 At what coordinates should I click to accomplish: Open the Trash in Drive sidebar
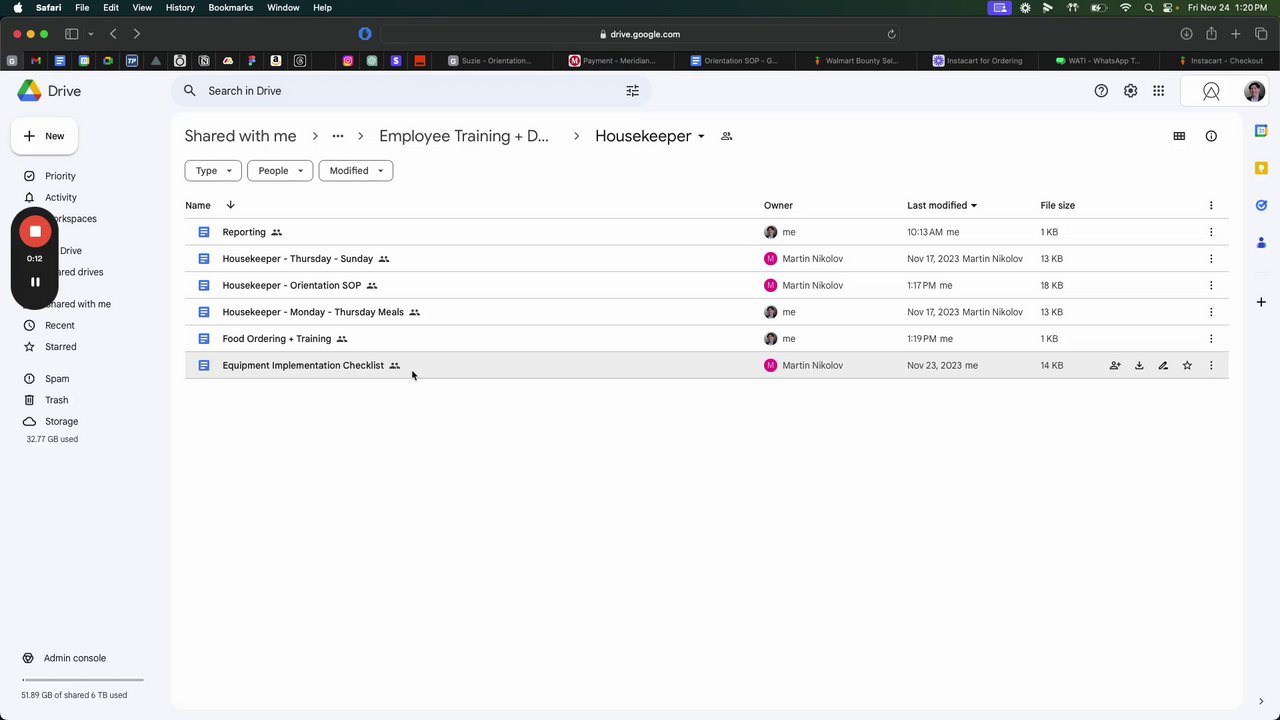(56, 400)
